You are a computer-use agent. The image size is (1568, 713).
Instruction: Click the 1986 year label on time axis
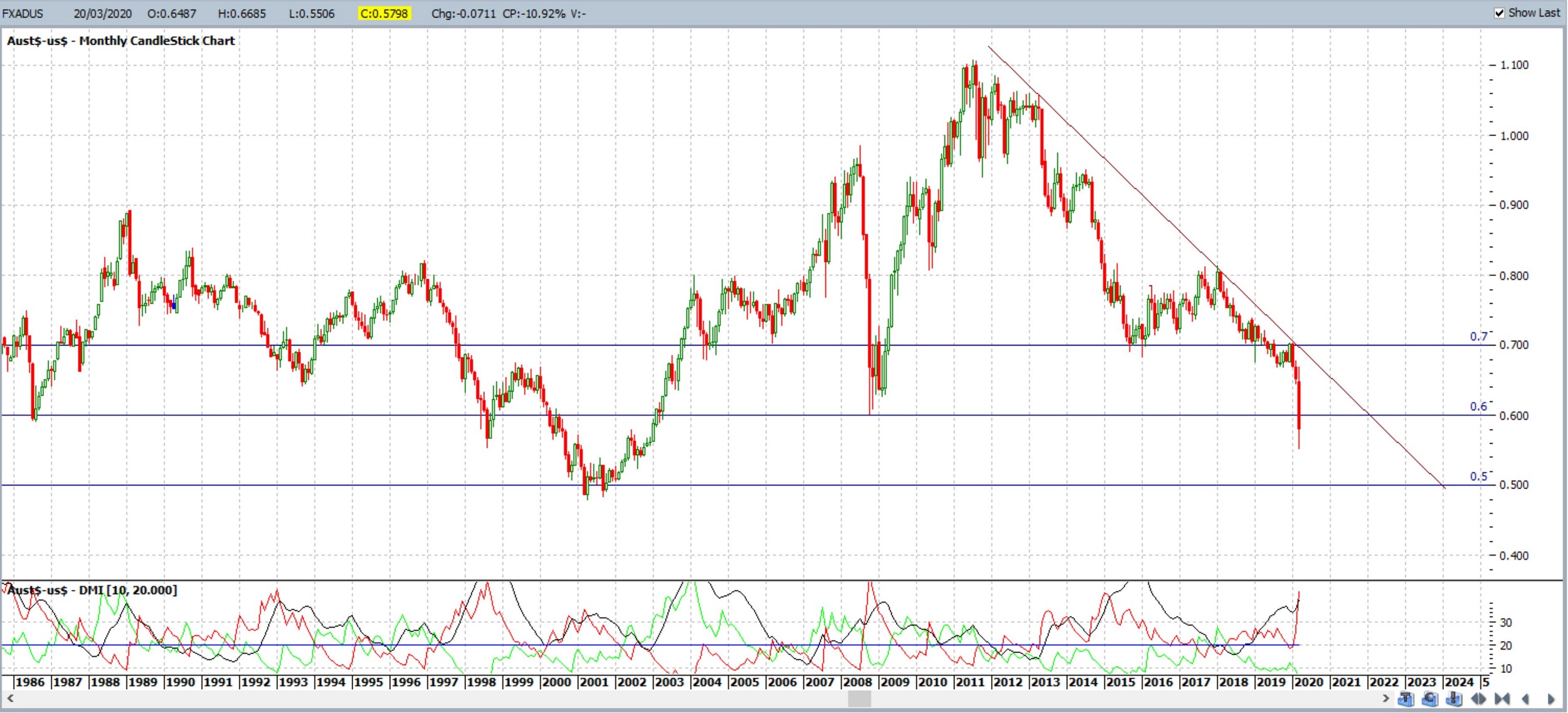tap(29, 682)
